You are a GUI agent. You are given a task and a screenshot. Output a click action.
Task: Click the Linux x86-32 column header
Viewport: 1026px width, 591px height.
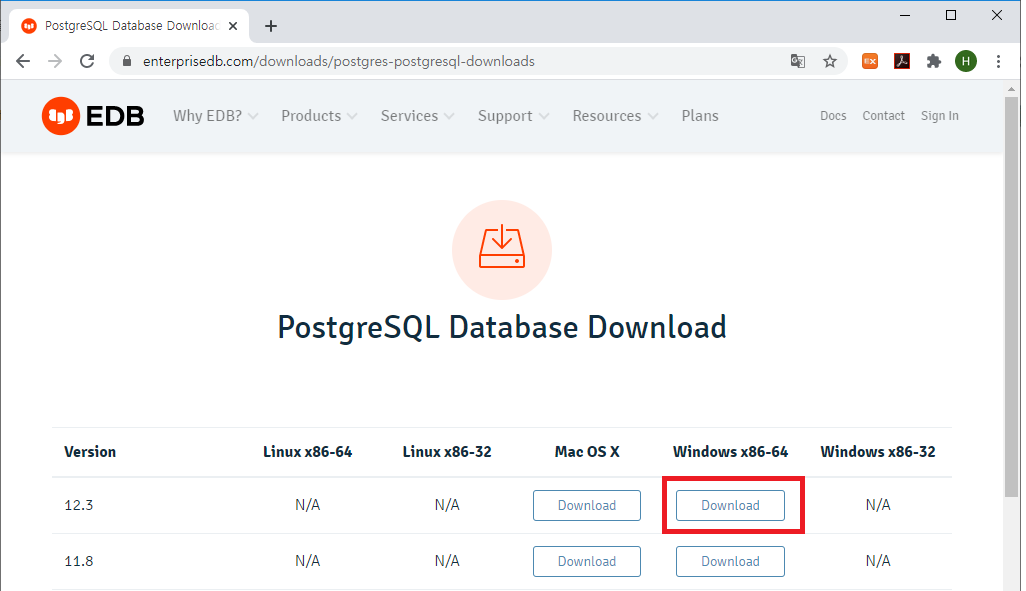(447, 452)
